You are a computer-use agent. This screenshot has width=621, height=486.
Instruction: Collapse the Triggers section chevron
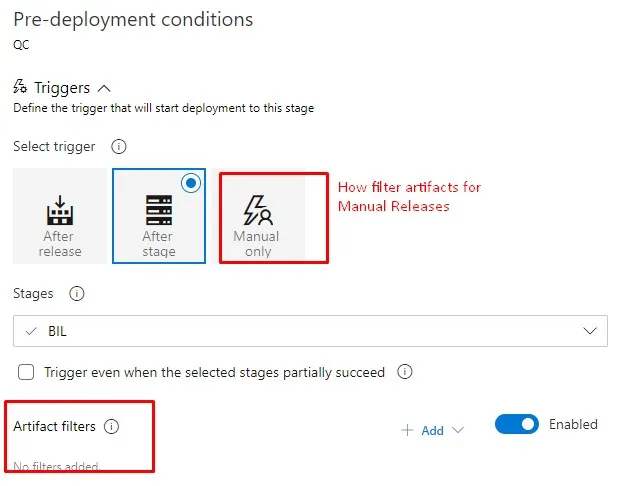[x=105, y=88]
